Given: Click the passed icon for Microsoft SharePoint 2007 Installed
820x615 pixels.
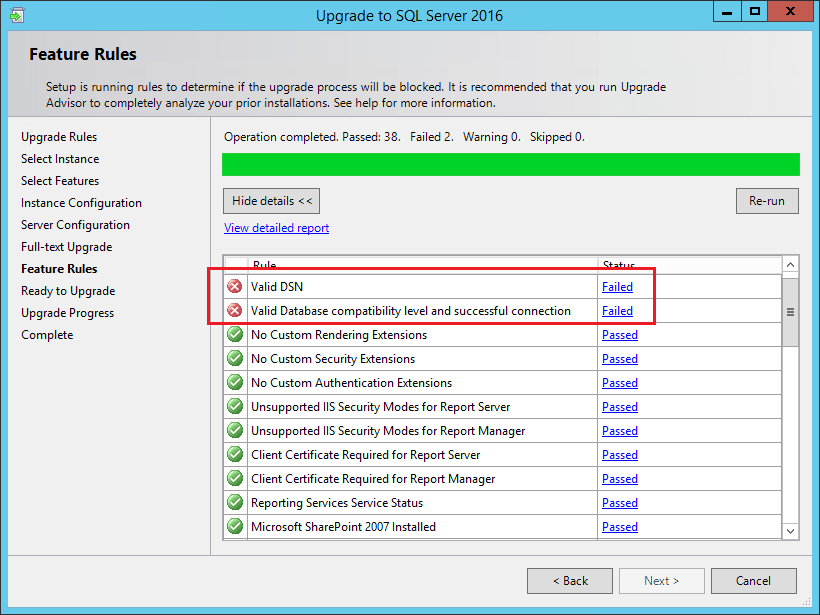Looking at the screenshot, I should click(234, 526).
